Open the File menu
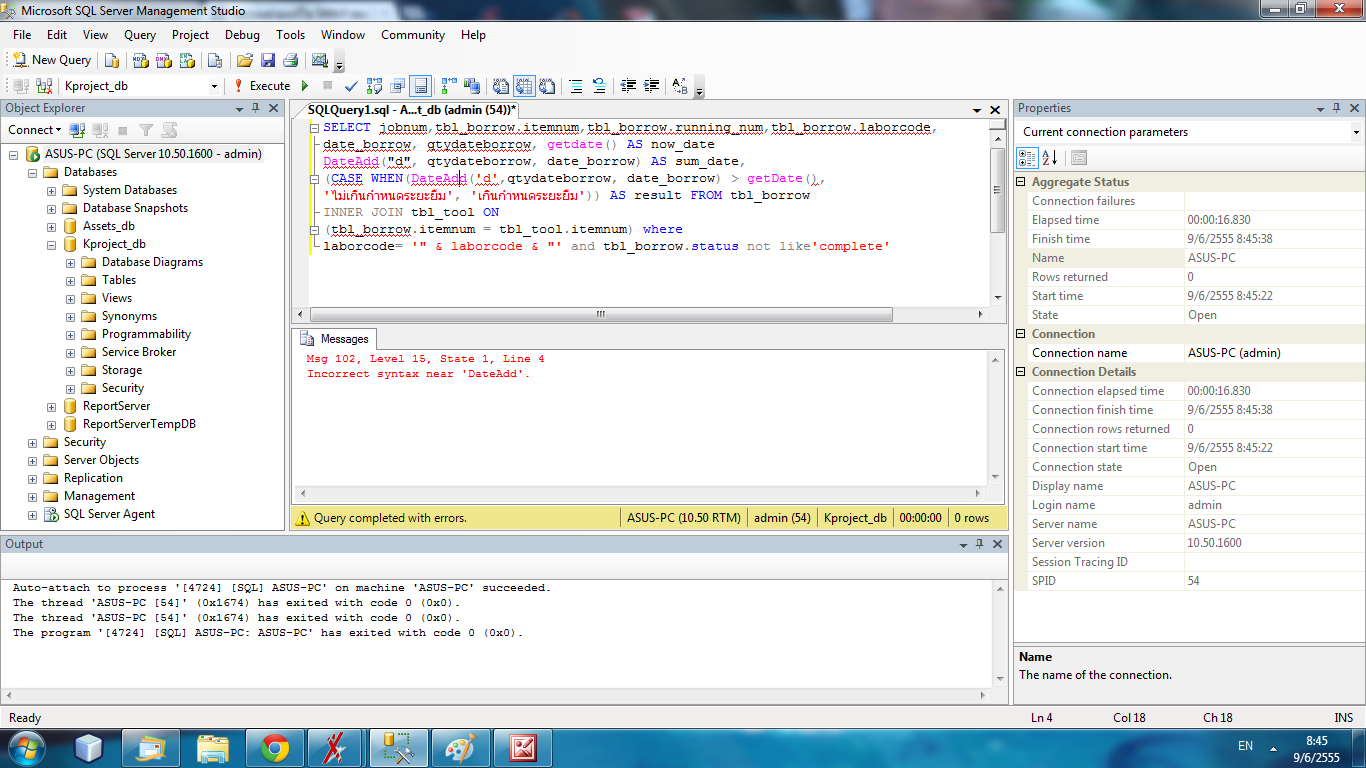Viewport: 1366px width, 768px height. (x=22, y=35)
